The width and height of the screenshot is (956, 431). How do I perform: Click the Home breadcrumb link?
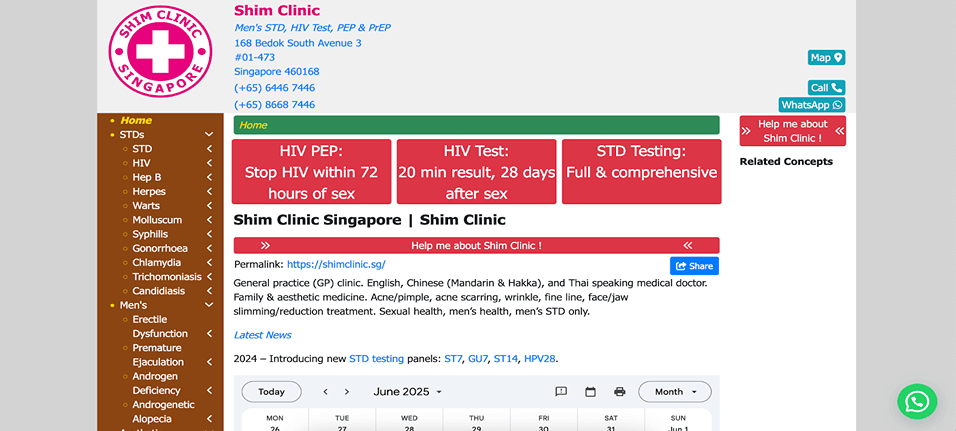[253, 126]
